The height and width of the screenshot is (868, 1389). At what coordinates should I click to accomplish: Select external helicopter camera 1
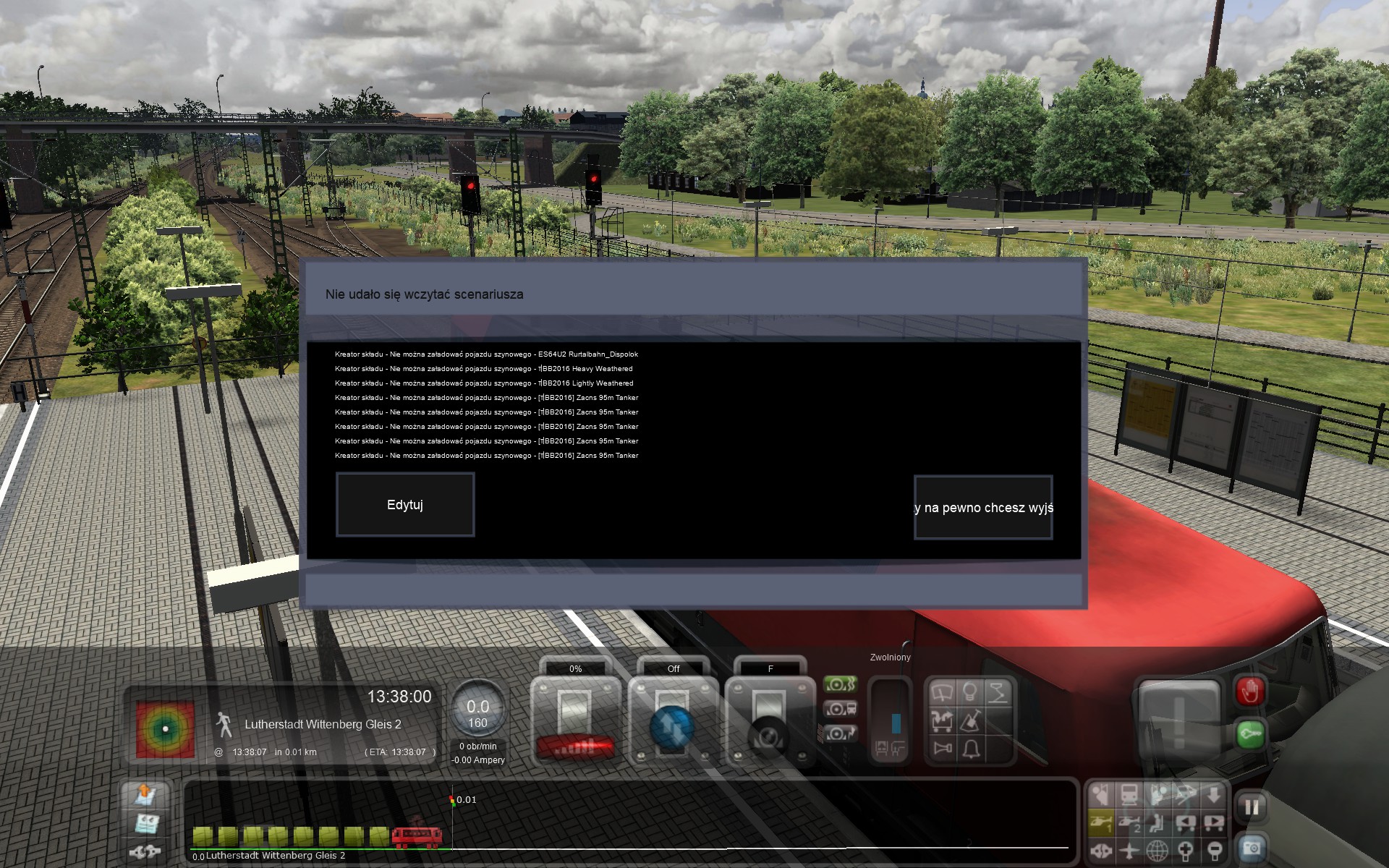coord(1100,822)
